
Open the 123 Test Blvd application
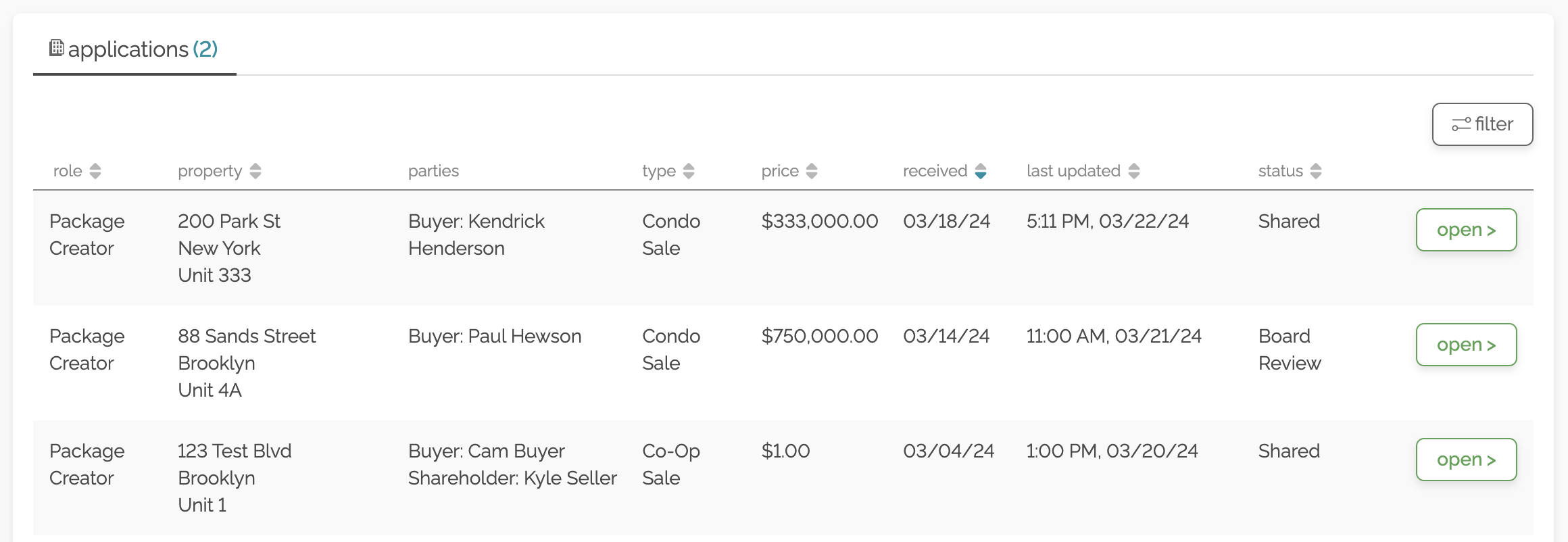click(x=1466, y=460)
